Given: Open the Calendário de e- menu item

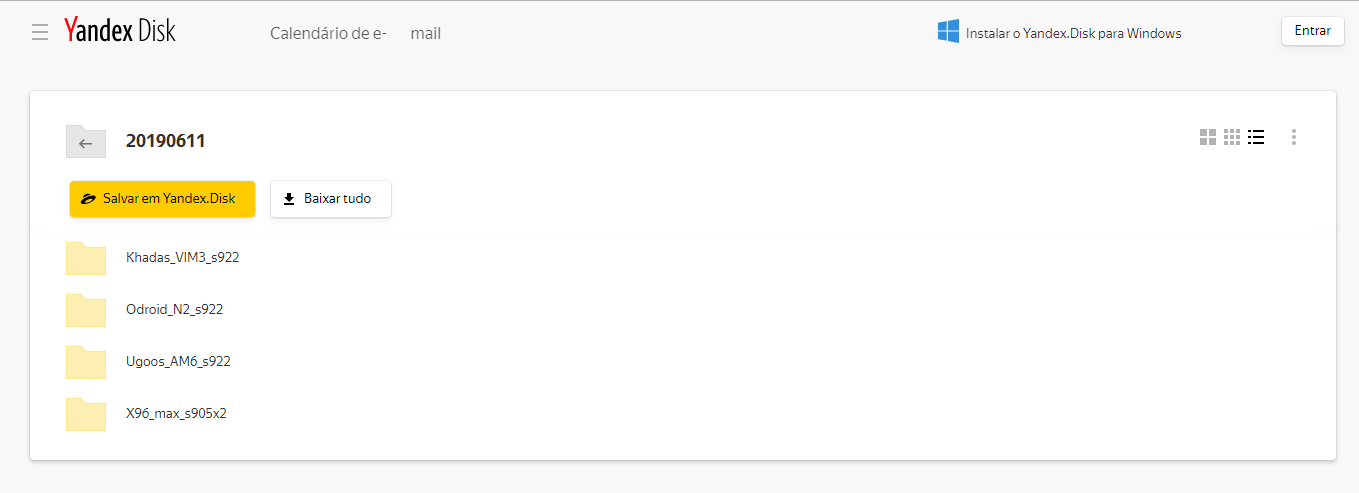Looking at the screenshot, I should [x=328, y=33].
